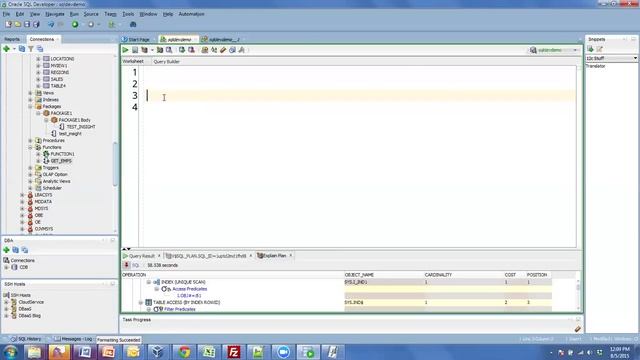Viewport: 640px width, 360px height.
Task: Open the File menu
Action: coord(6,14)
